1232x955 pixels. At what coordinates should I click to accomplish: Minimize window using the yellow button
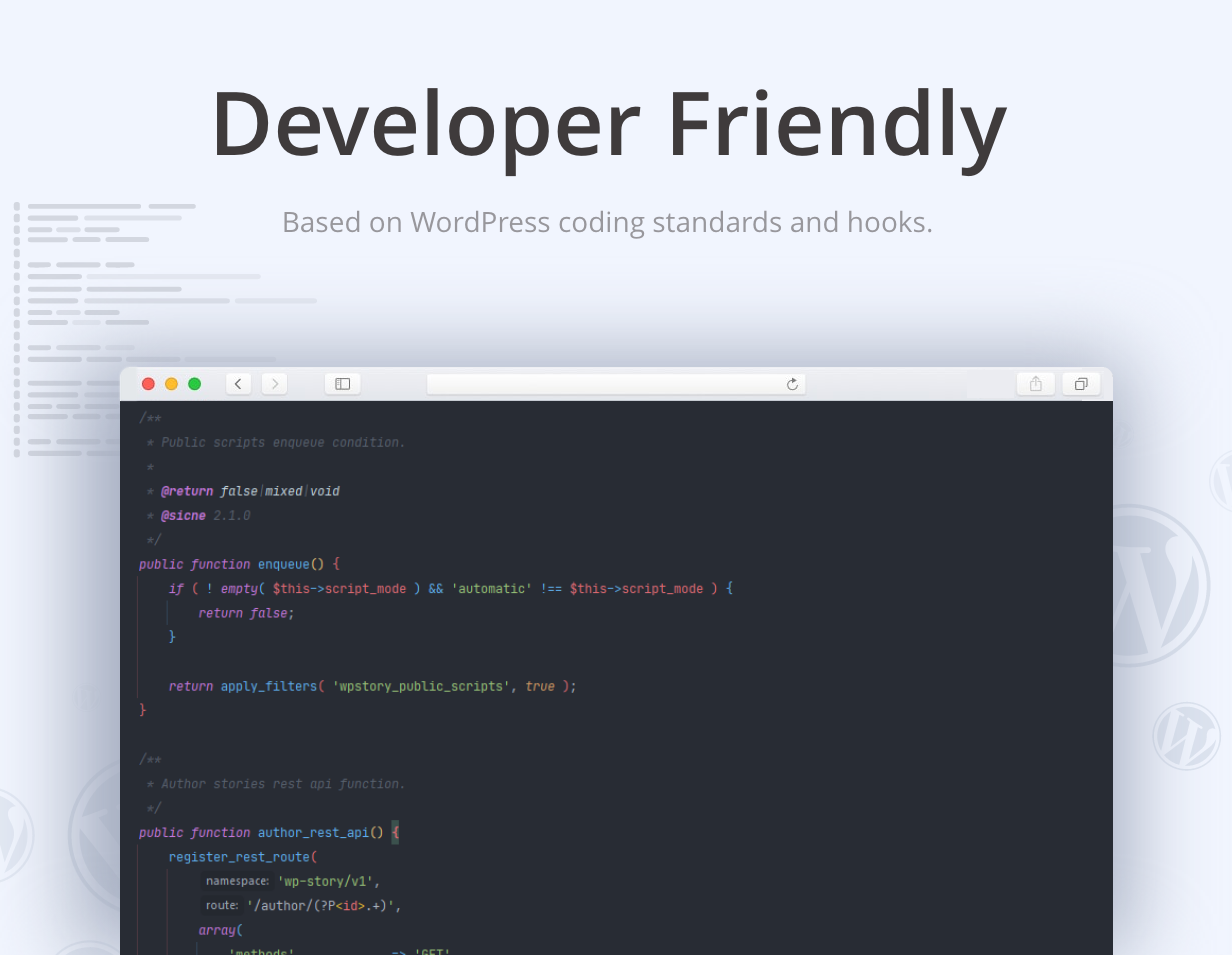(171, 384)
